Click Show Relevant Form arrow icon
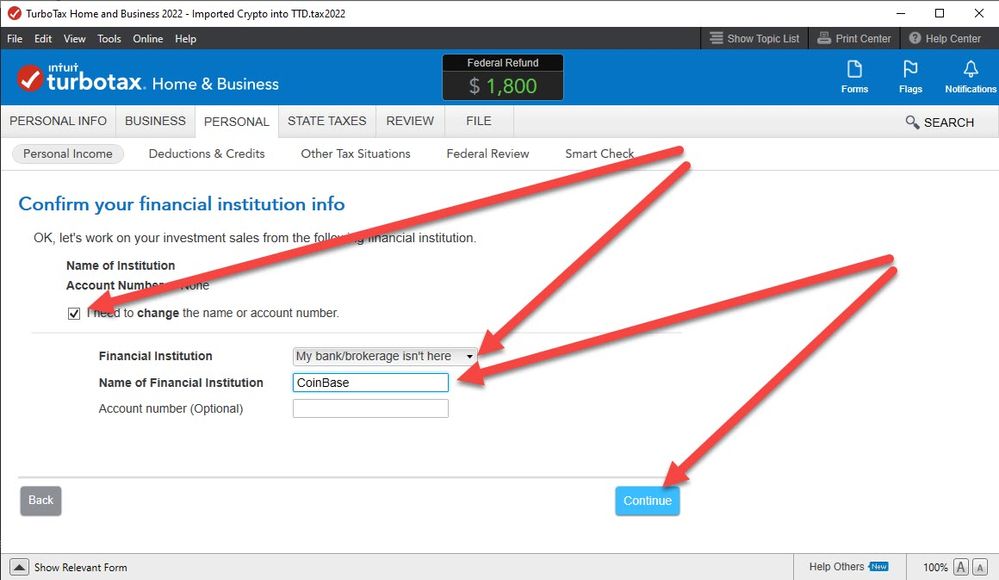 click(19, 567)
